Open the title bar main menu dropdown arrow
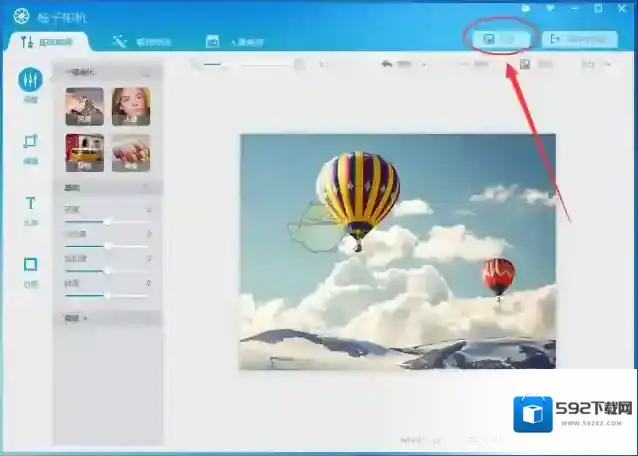 click(549, 8)
